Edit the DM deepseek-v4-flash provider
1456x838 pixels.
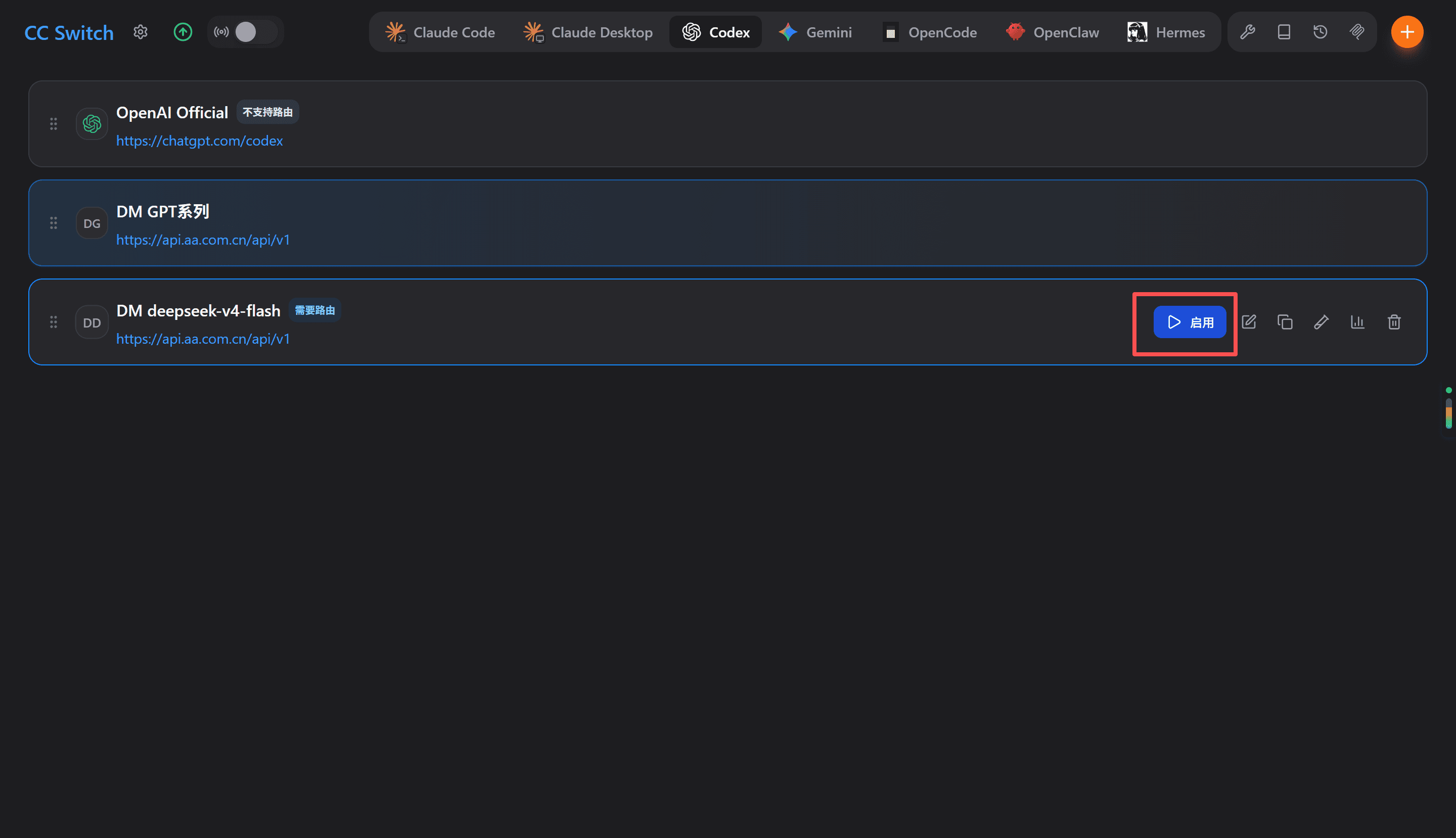click(x=1249, y=322)
